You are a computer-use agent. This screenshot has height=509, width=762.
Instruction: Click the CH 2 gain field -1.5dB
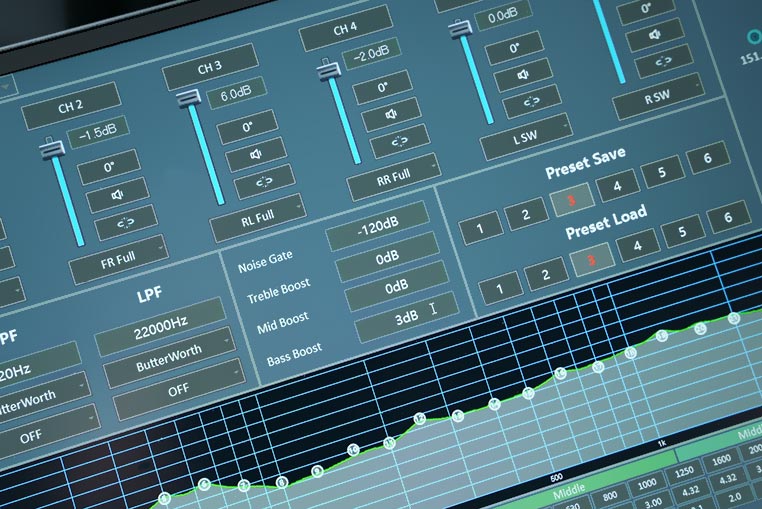pyautogui.click(x=98, y=132)
